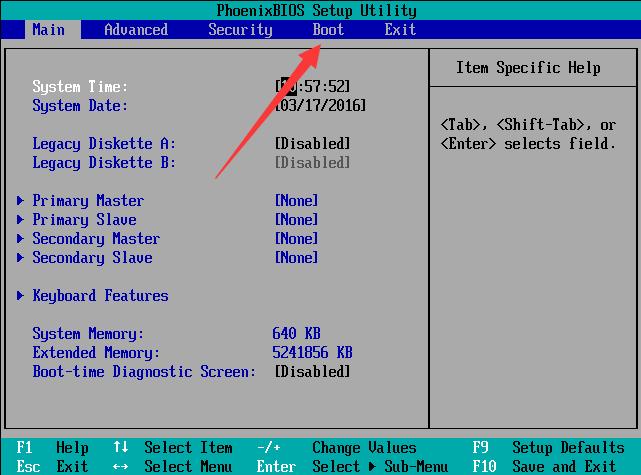
Task: Click the F10 Save and Exit hint
Action: tap(544, 466)
